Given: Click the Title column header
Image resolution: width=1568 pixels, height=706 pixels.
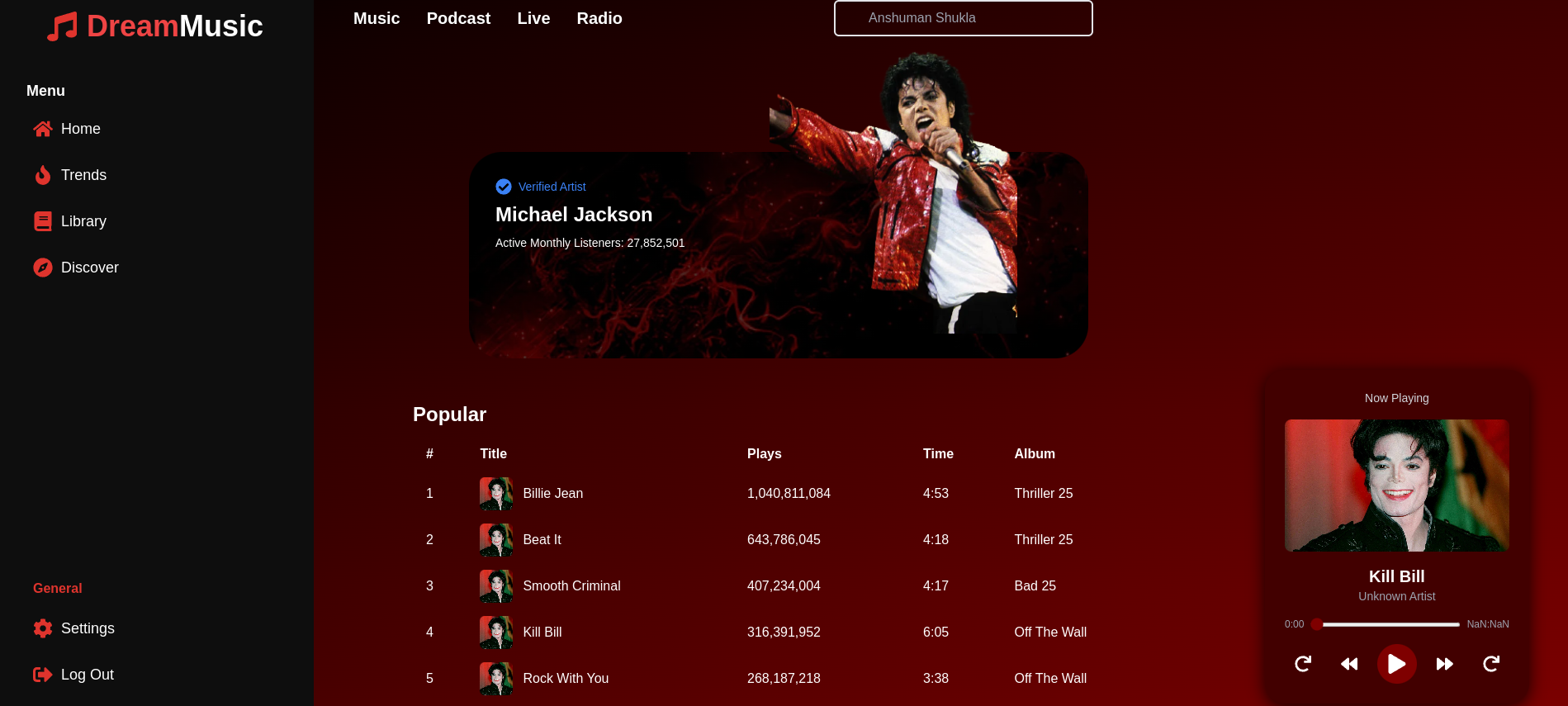Looking at the screenshot, I should click(493, 454).
